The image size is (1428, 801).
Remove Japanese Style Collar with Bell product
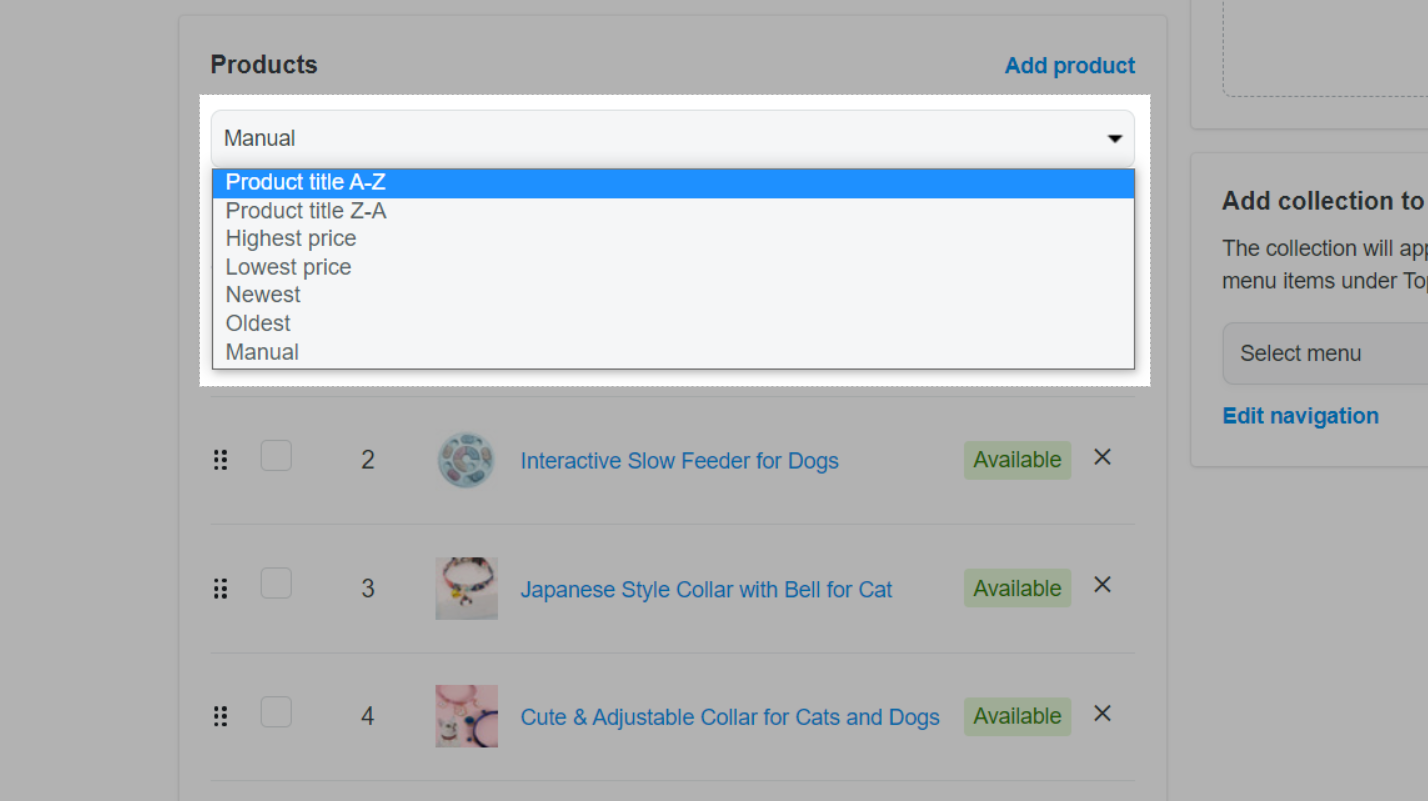(1102, 585)
